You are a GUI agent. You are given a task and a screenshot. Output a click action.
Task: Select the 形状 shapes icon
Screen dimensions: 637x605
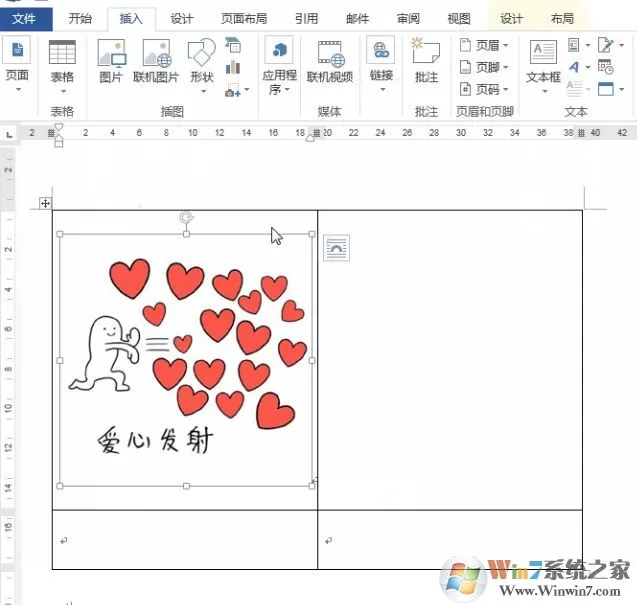point(202,65)
